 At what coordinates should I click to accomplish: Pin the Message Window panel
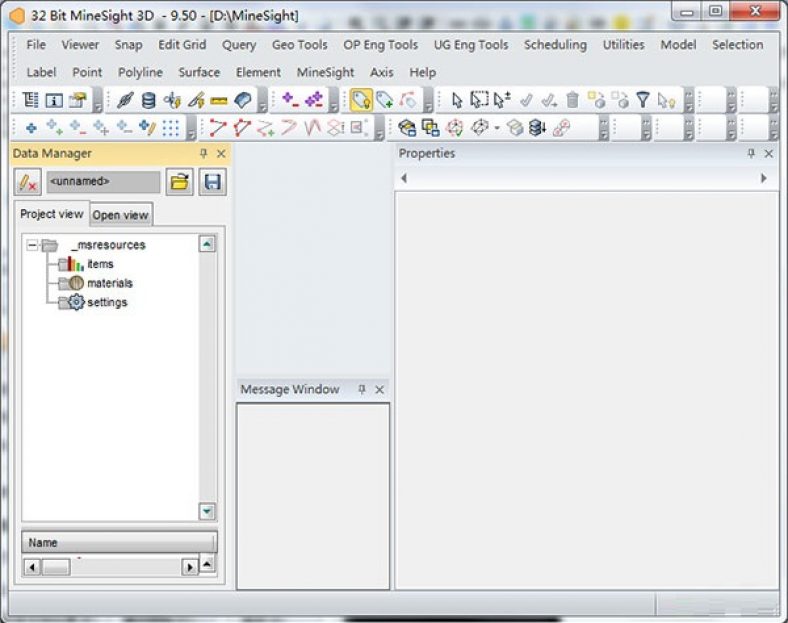coord(362,389)
